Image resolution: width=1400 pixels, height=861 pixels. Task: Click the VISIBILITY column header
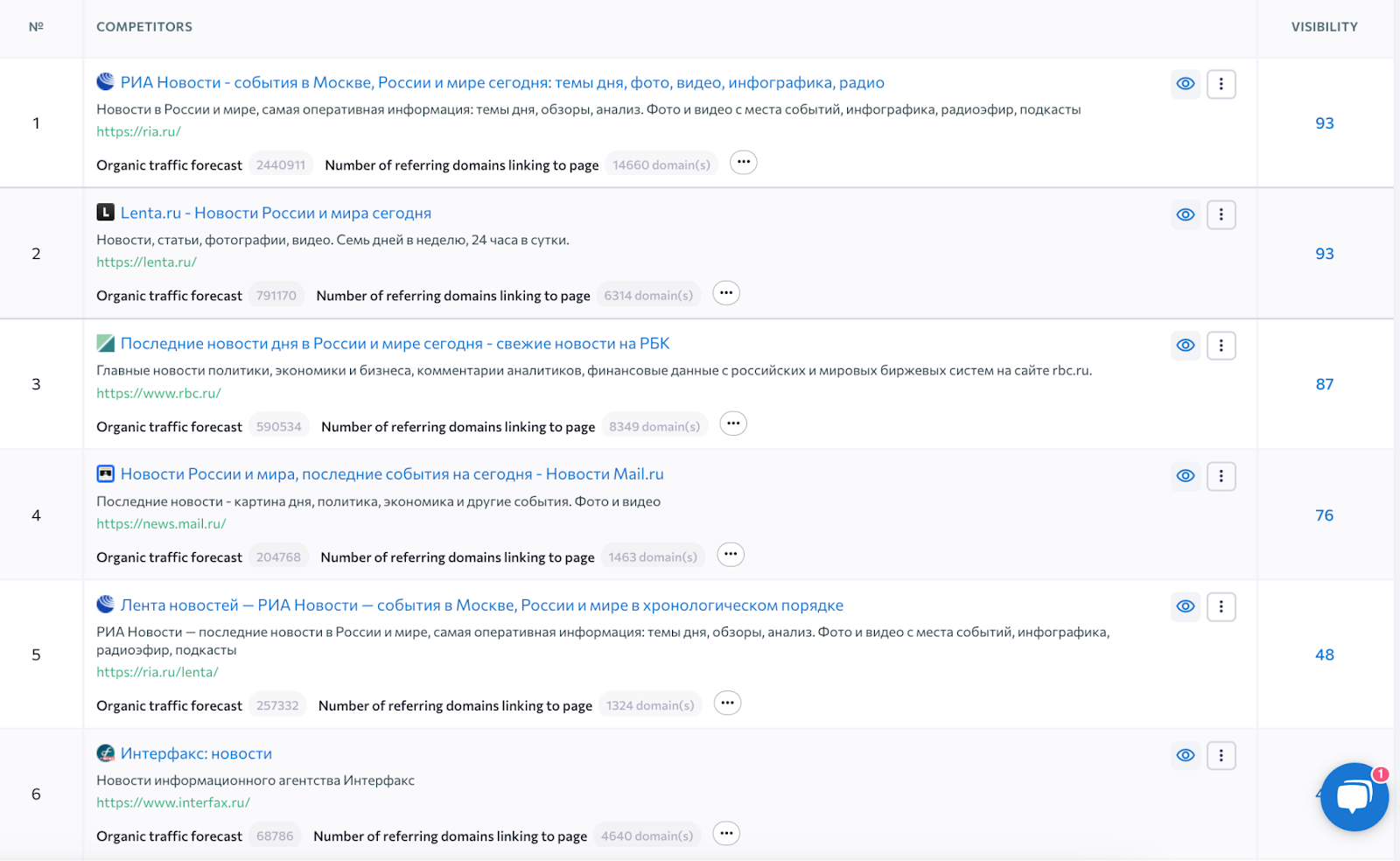[1324, 27]
